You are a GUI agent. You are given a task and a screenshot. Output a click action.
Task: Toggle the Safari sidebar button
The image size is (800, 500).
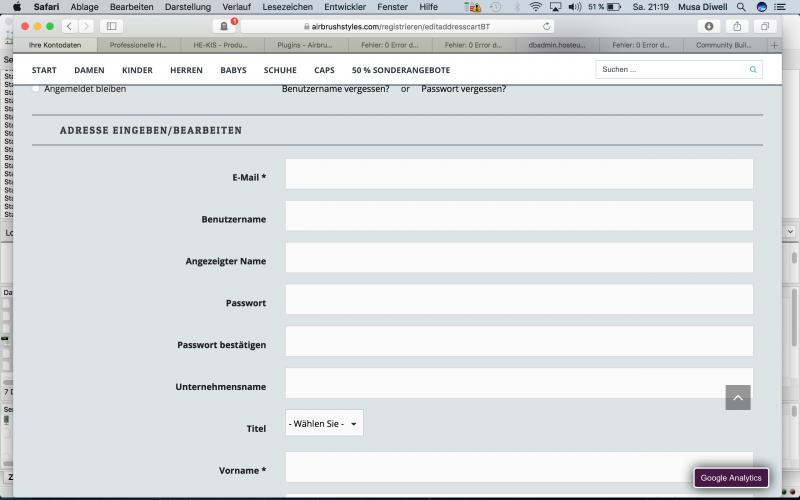pos(111,26)
